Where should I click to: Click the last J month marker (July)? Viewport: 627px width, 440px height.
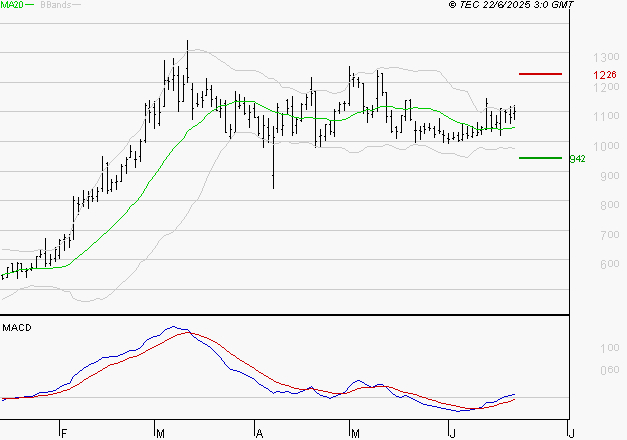pyautogui.click(x=572, y=434)
